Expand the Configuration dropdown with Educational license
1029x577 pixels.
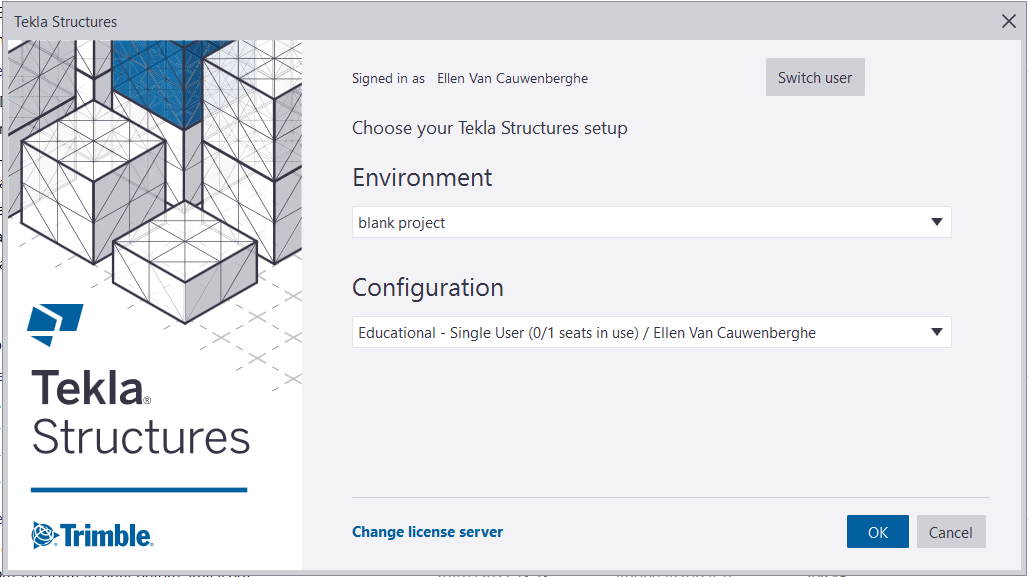pyautogui.click(x=651, y=332)
